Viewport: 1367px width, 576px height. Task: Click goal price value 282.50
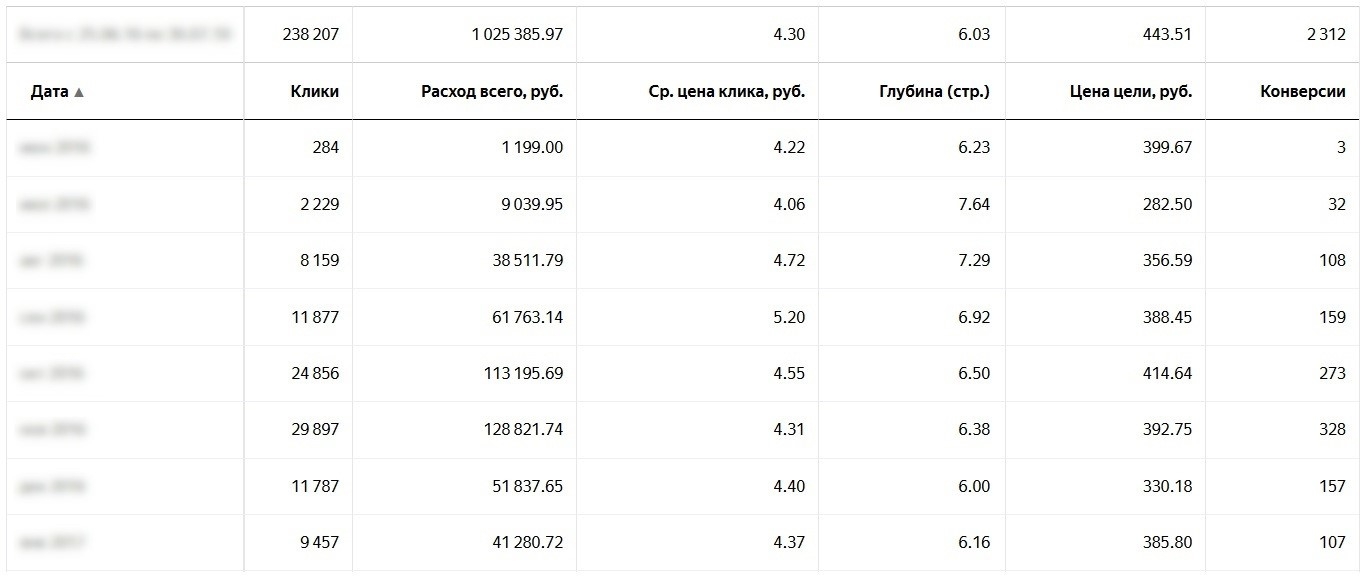pyautogui.click(x=1167, y=204)
